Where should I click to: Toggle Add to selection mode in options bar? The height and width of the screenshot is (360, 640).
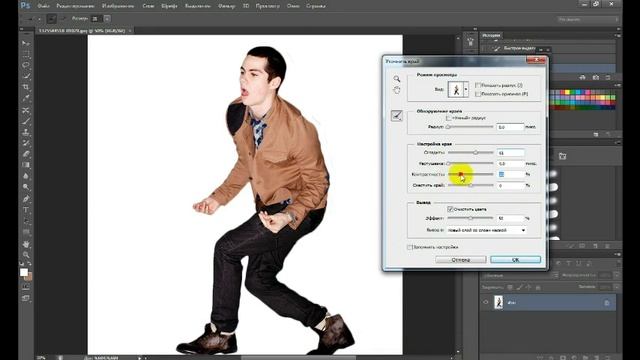[x=51, y=18]
